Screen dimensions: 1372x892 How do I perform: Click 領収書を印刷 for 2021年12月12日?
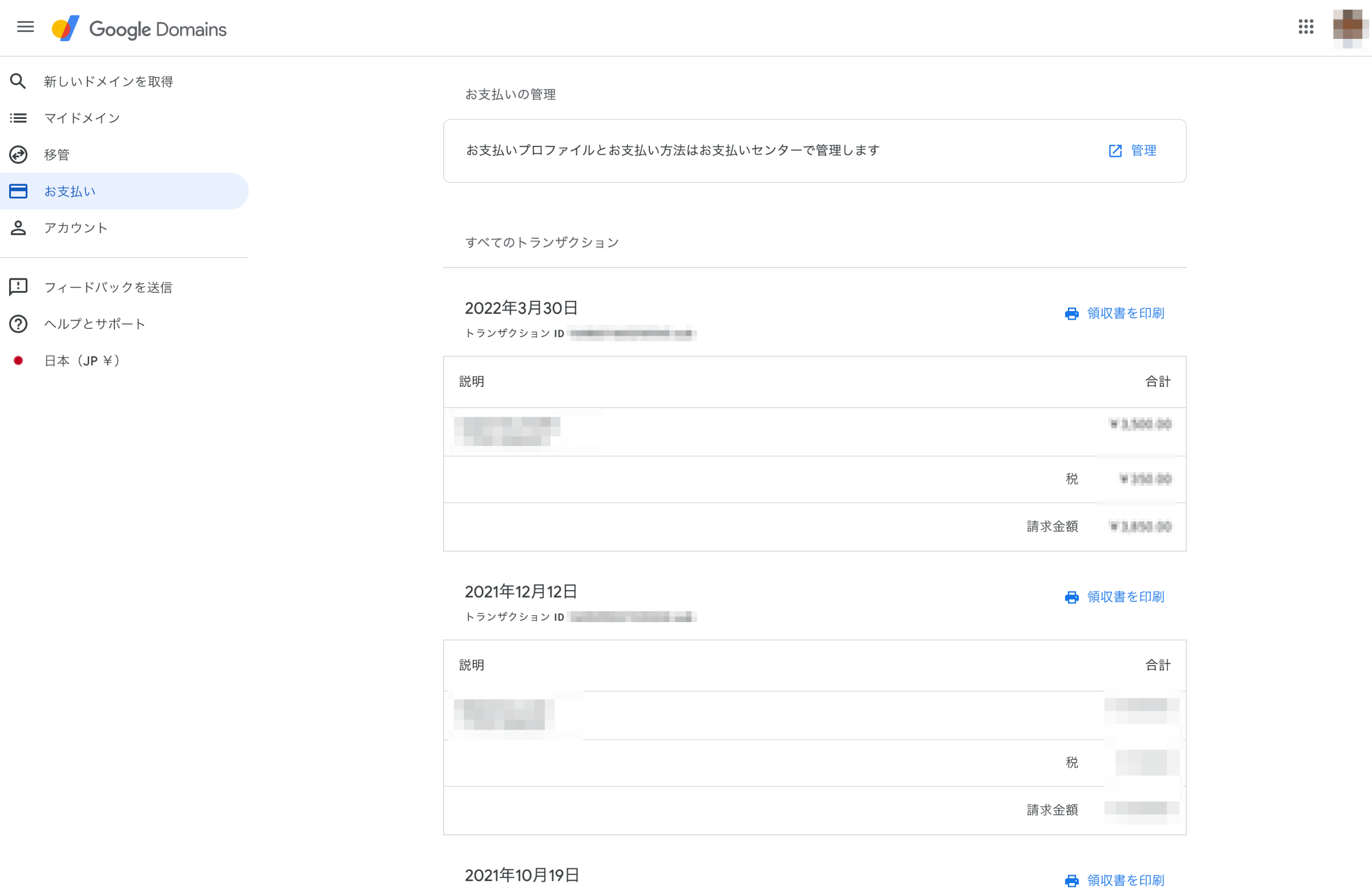tap(1124, 597)
